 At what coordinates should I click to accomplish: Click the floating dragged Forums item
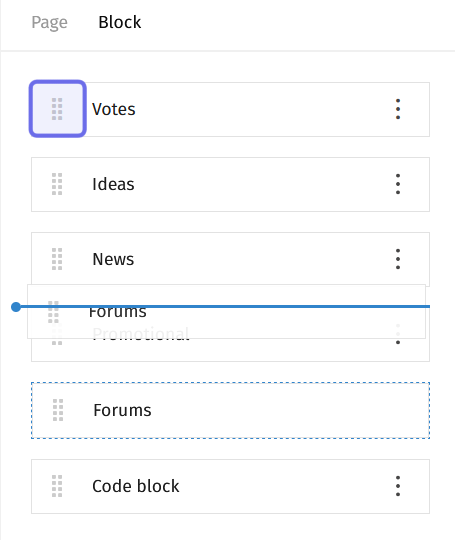click(x=226, y=312)
